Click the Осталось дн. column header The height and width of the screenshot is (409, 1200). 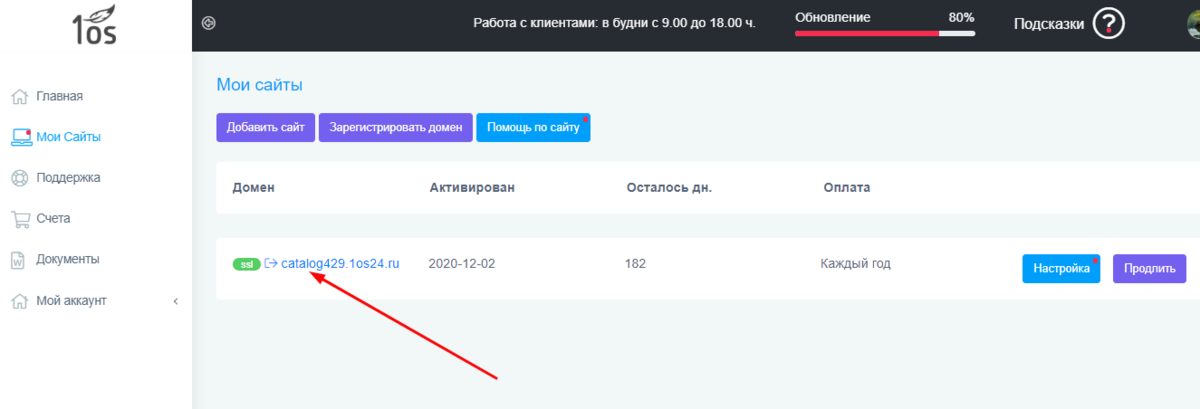pos(669,187)
